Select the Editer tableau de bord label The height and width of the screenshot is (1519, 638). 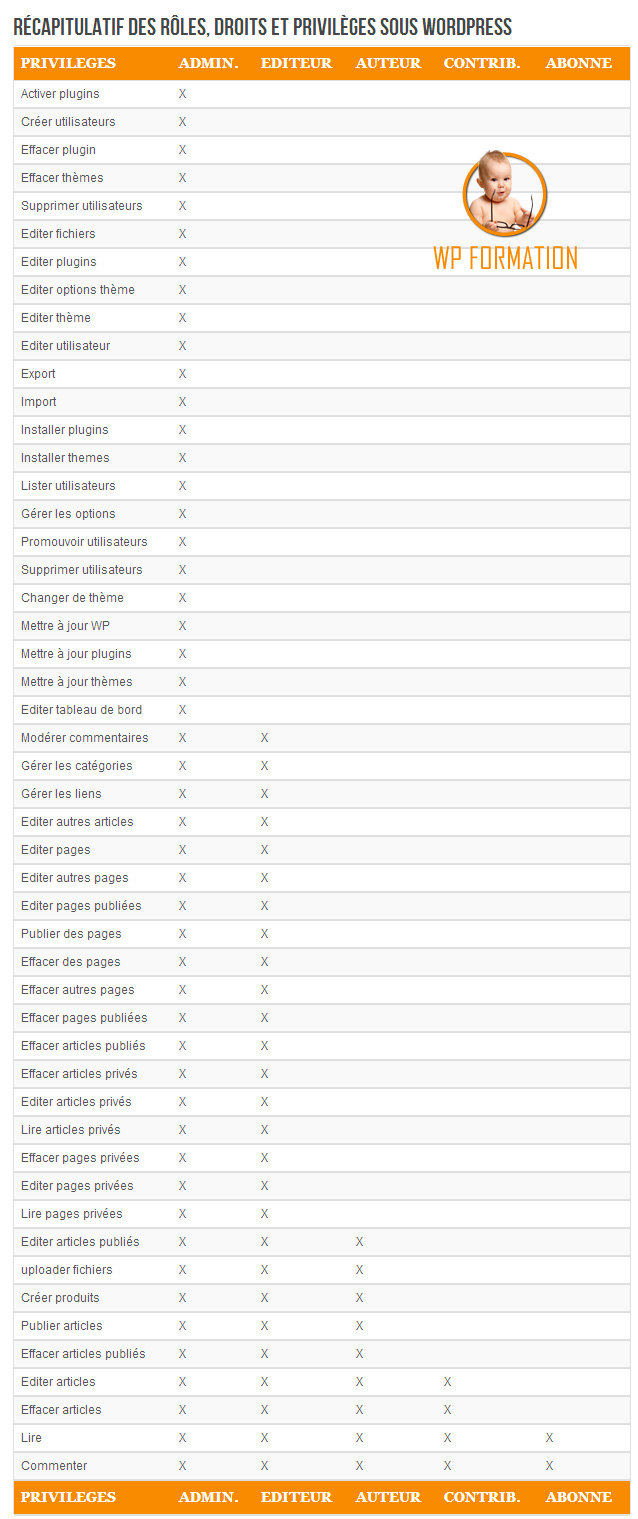(81, 710)
